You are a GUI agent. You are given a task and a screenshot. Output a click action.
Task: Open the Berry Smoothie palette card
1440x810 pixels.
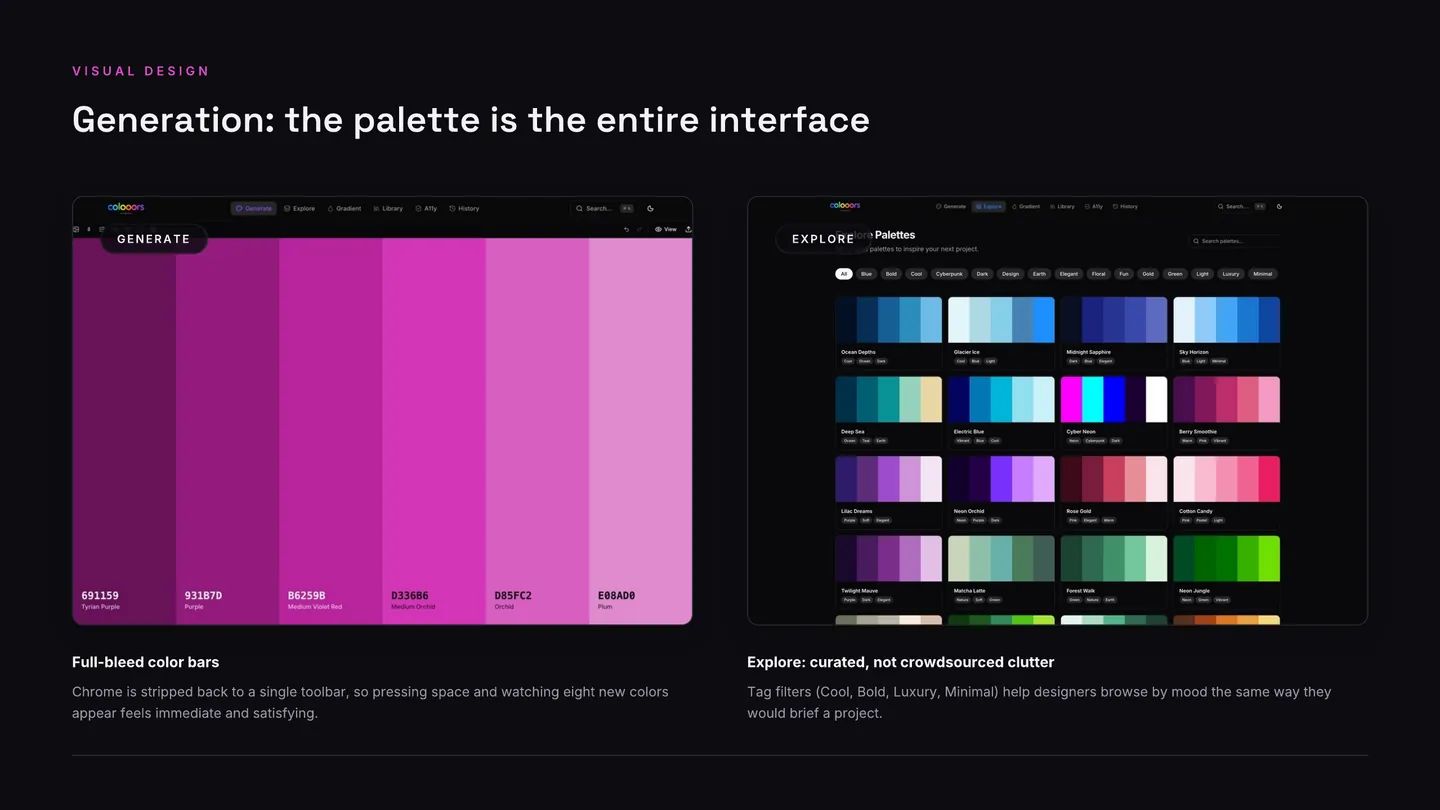1227,412
